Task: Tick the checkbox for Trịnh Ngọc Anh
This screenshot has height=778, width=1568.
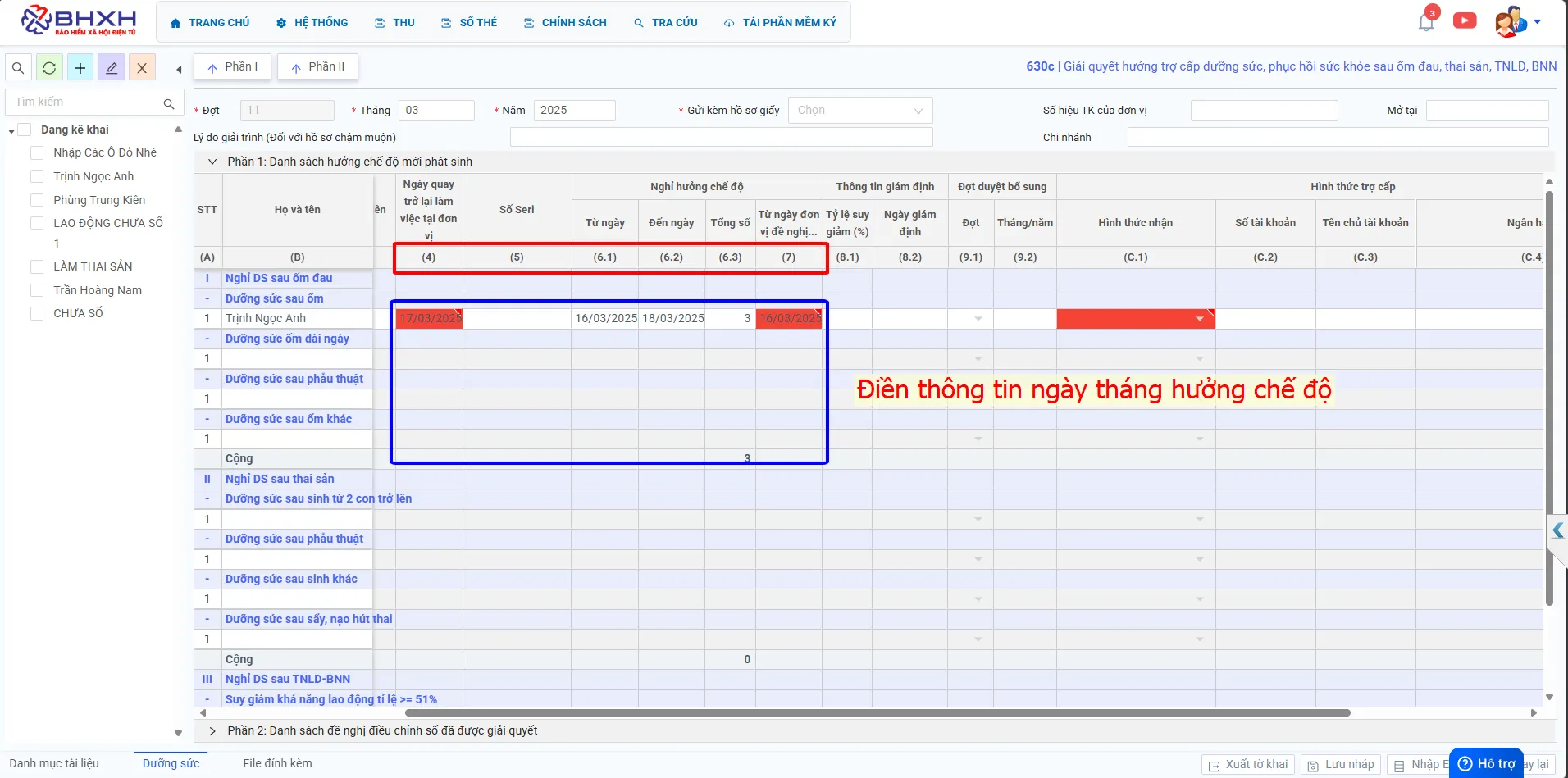Action: 37,176
